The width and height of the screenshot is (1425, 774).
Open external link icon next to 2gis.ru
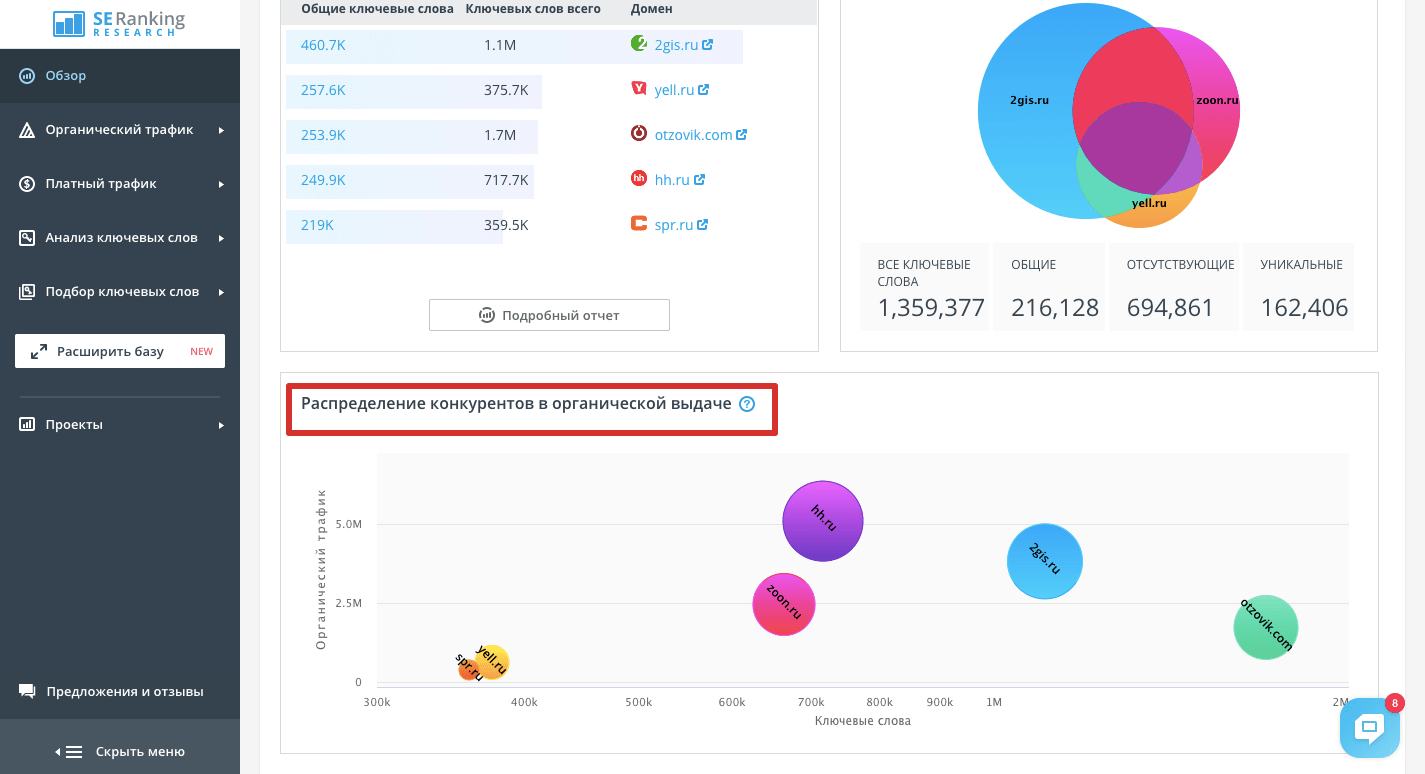click(708, 45)
